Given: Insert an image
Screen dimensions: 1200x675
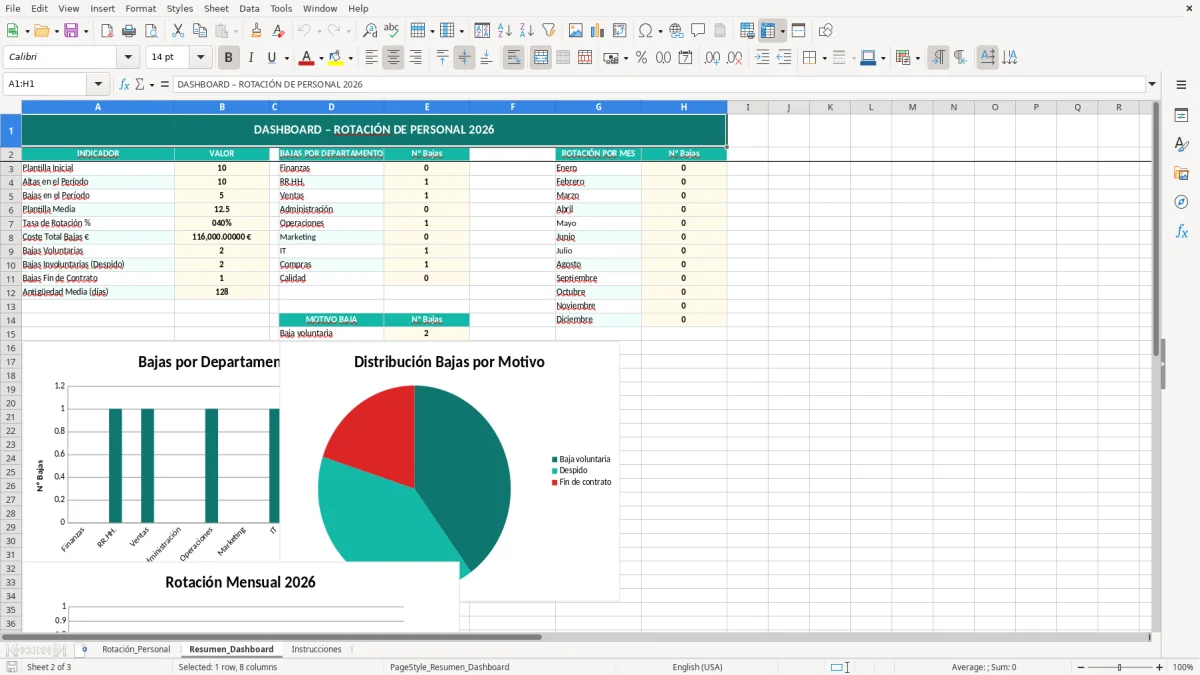Looking at the screenshot, I should (577, 31).
